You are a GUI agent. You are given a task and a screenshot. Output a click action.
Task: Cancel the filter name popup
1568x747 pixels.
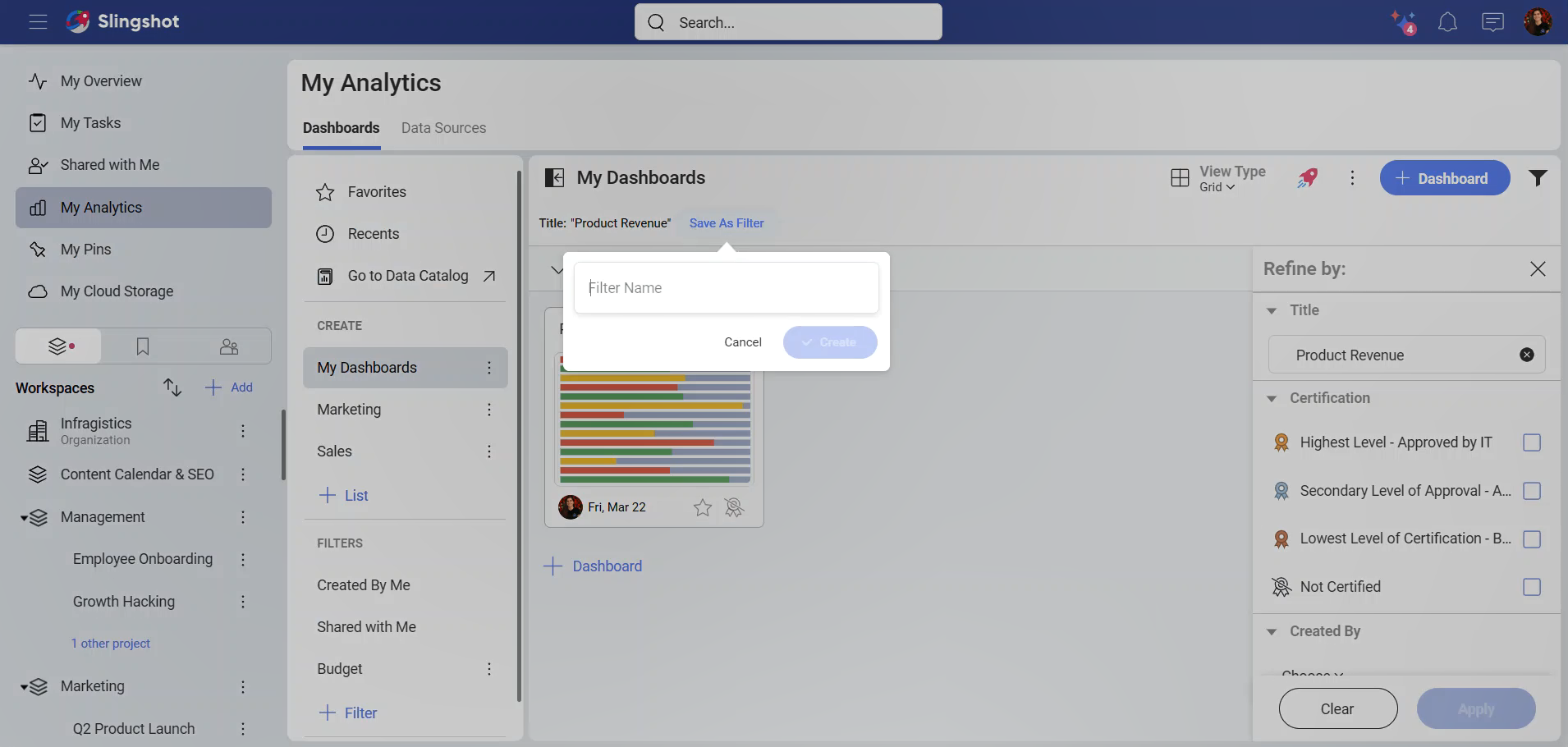(x=743, y=342)
